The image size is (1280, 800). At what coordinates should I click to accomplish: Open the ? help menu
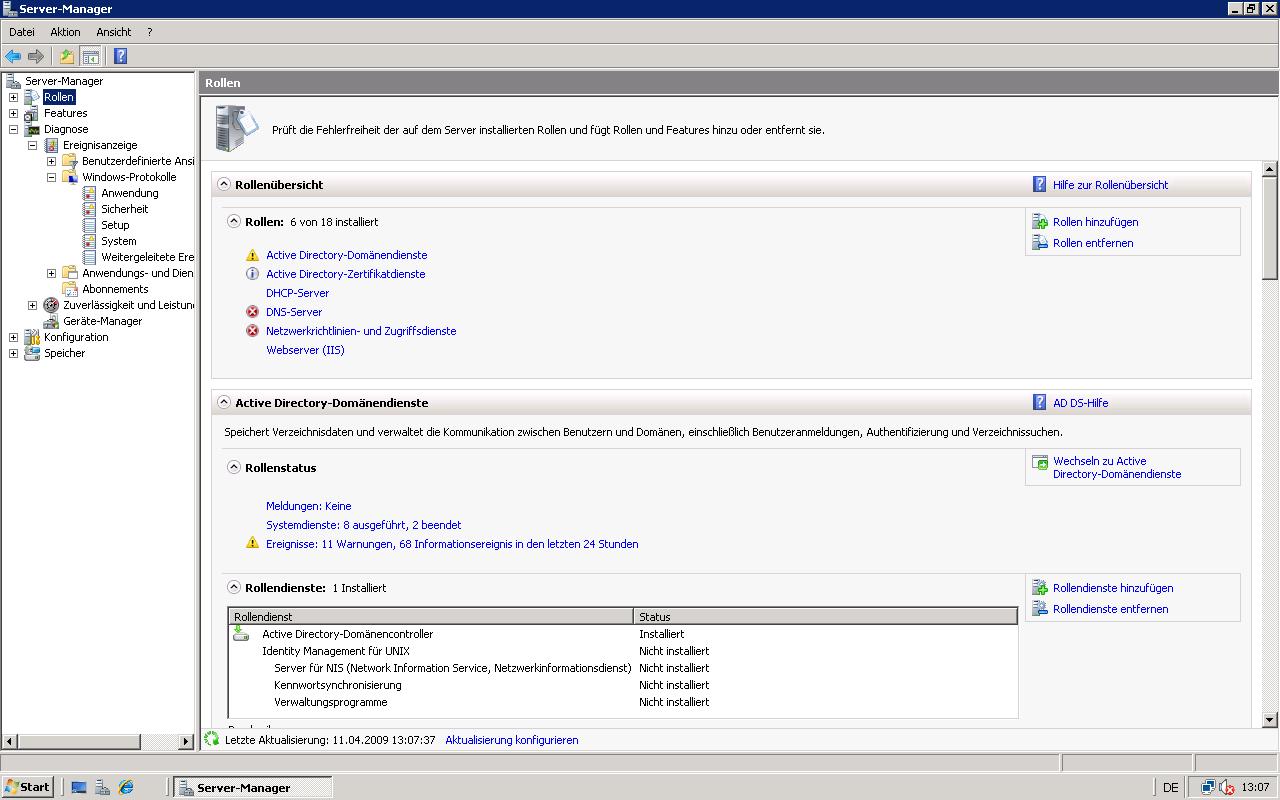[149, 32]
